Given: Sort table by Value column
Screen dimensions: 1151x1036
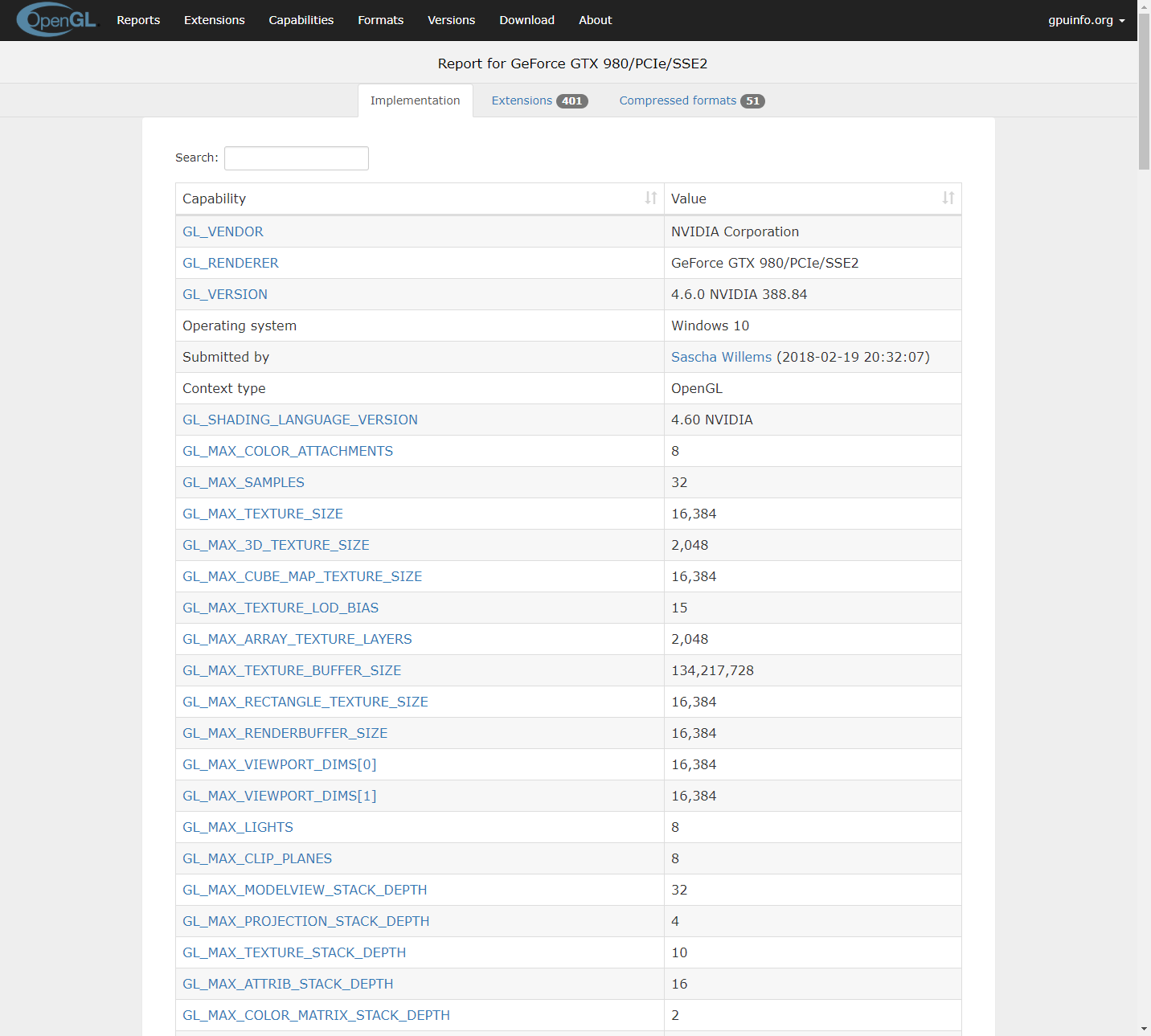Looking at the screenshot, I should pyautogui.click(x=813, y=199).
